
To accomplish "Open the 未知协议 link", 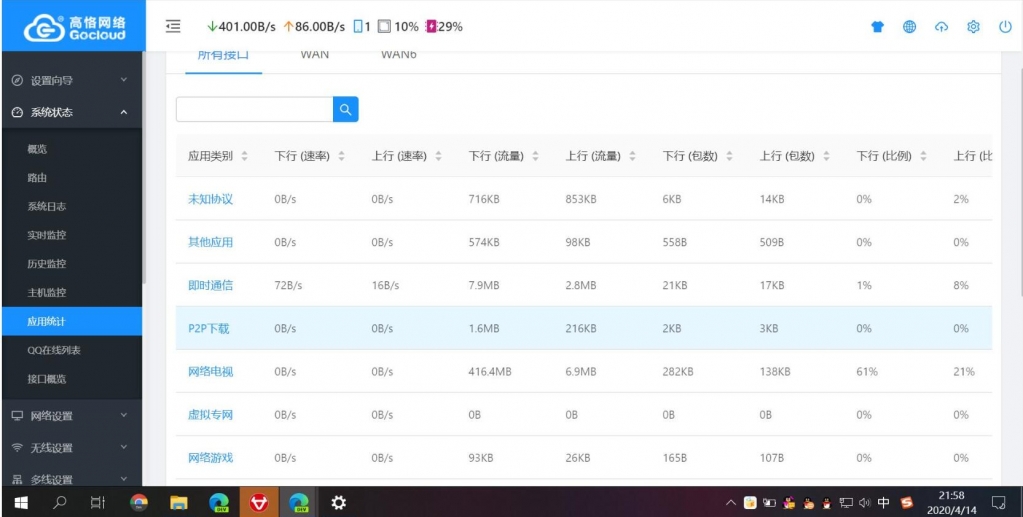I will pos(210,199).
